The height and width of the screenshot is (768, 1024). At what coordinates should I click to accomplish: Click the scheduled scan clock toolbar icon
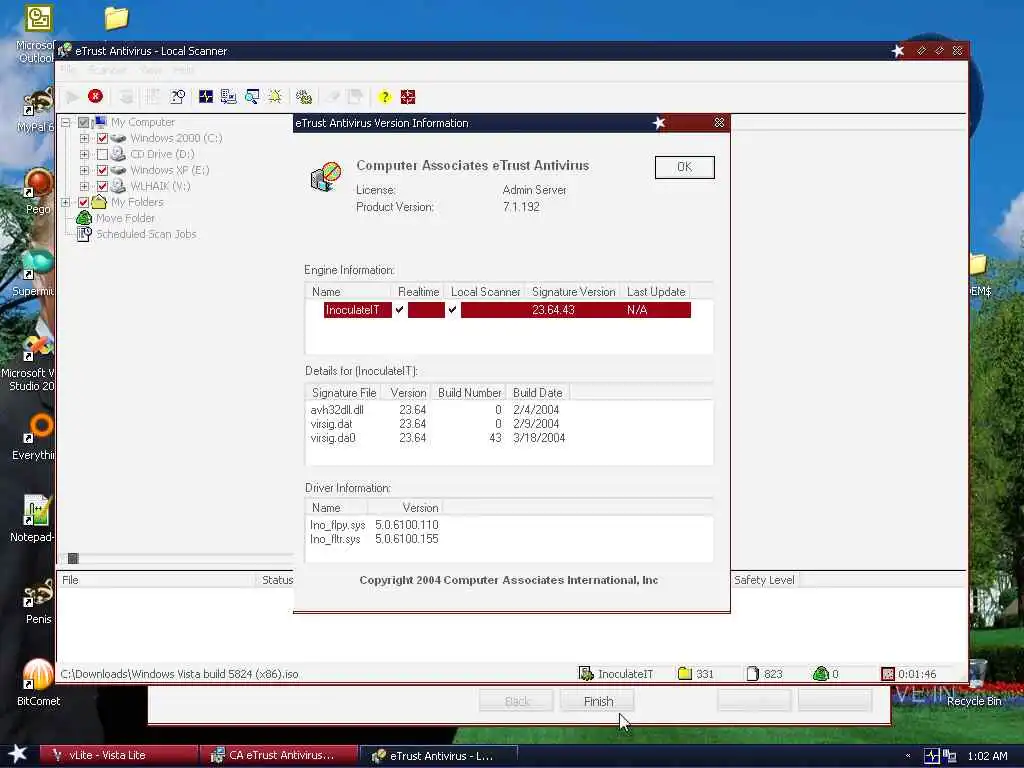pyautogui.click(x=178, y=97)
